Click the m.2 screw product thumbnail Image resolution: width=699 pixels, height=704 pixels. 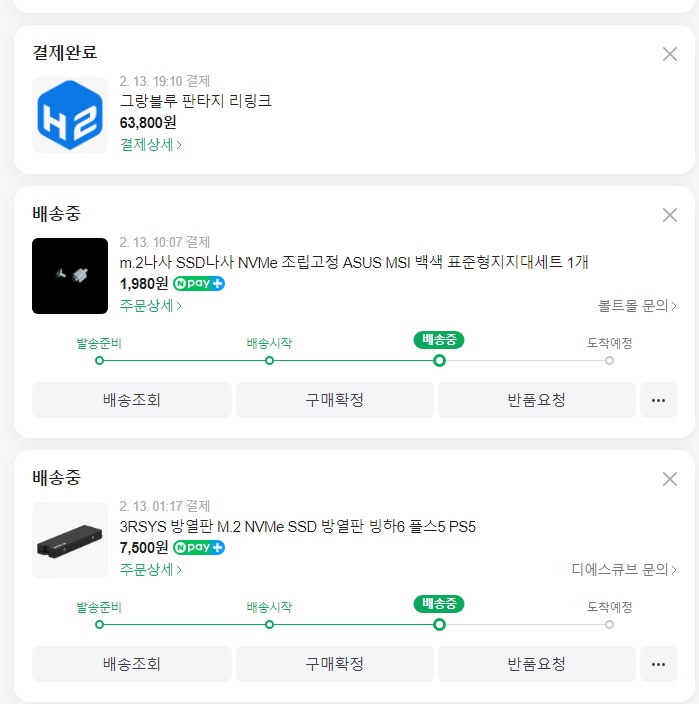coord(70,276)
